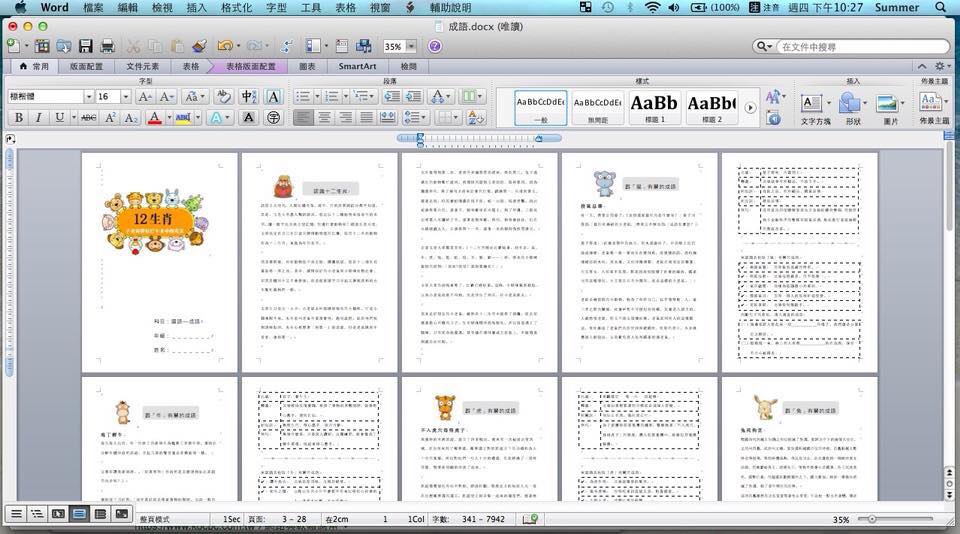
Task: Click the Undo arrow icon
Action: point(224,46)
